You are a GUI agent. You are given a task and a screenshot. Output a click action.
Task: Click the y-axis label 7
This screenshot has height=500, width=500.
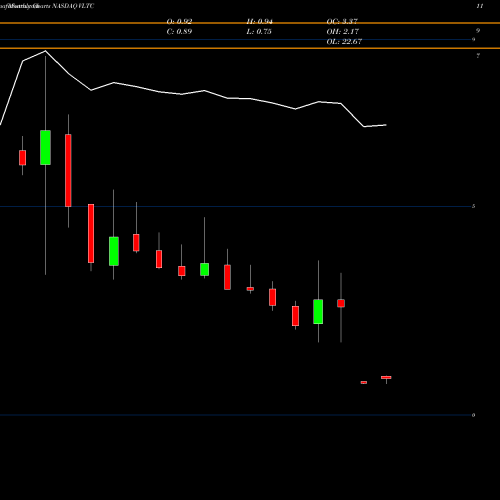[x=478, y=56]
